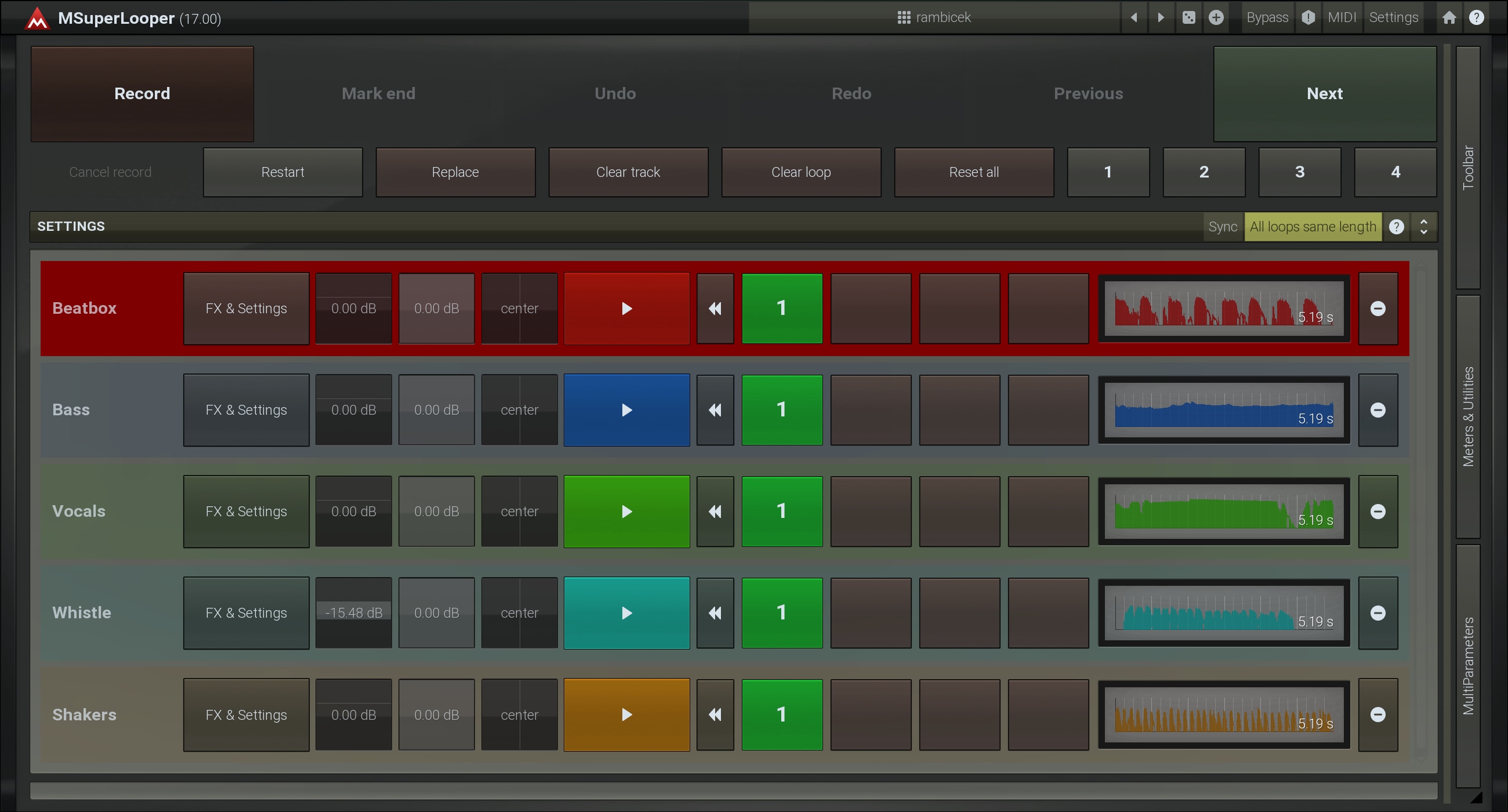Open the Settings menu
Image resolution: width=1508 pixels, height=812 pixels.
coord(1393,17)
